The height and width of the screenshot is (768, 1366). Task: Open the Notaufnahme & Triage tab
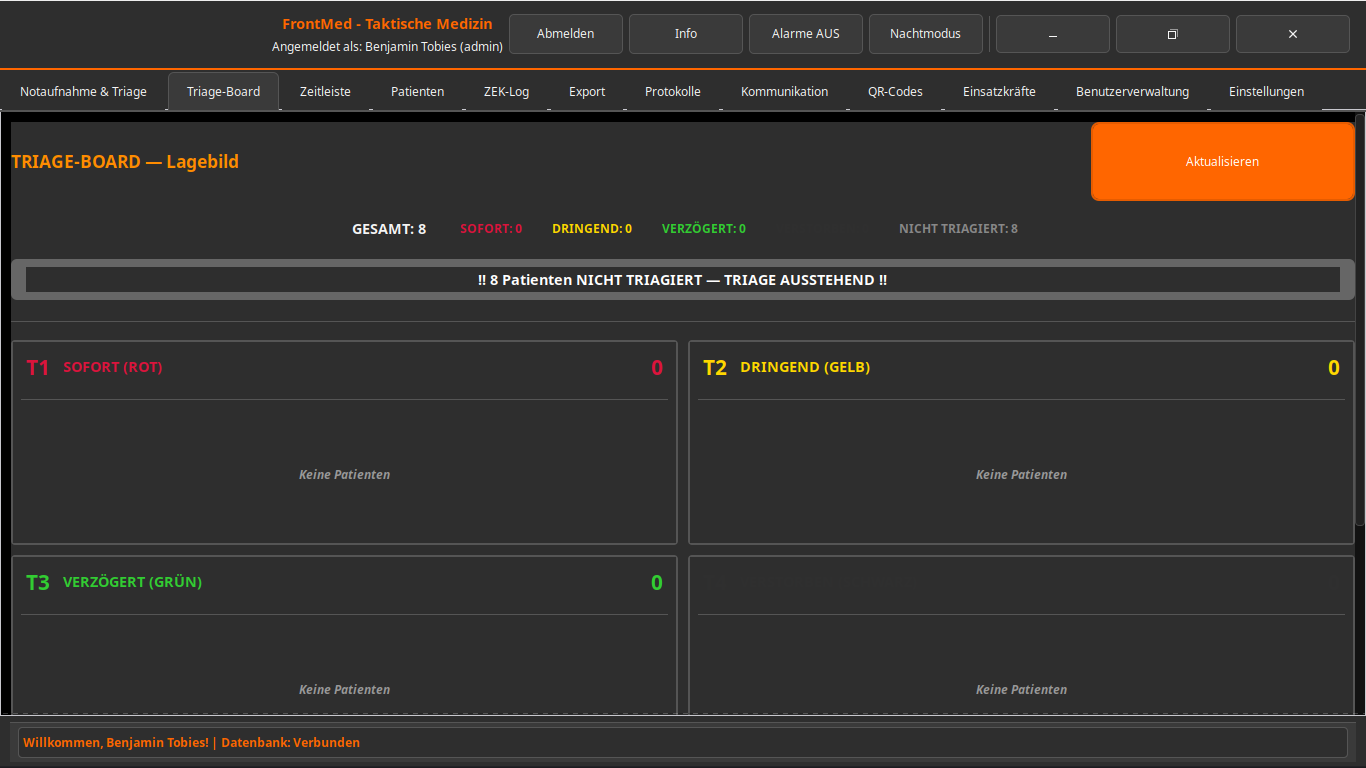coord(83,91)
